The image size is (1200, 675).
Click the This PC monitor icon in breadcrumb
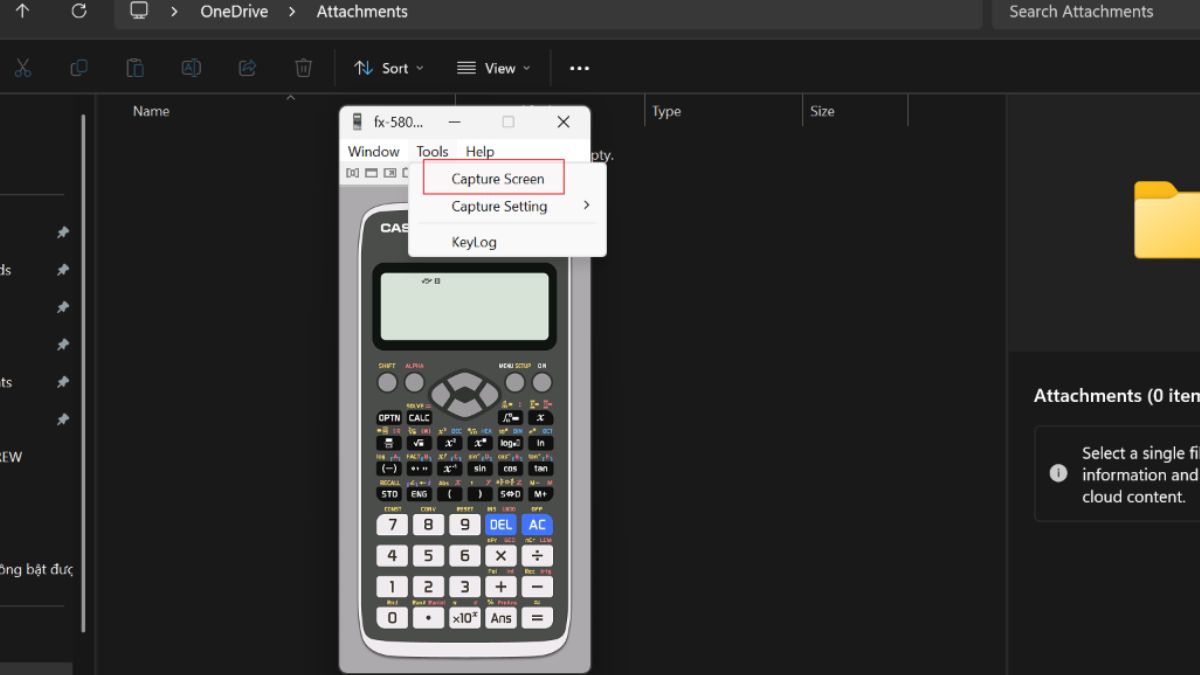tap(139, 11)
